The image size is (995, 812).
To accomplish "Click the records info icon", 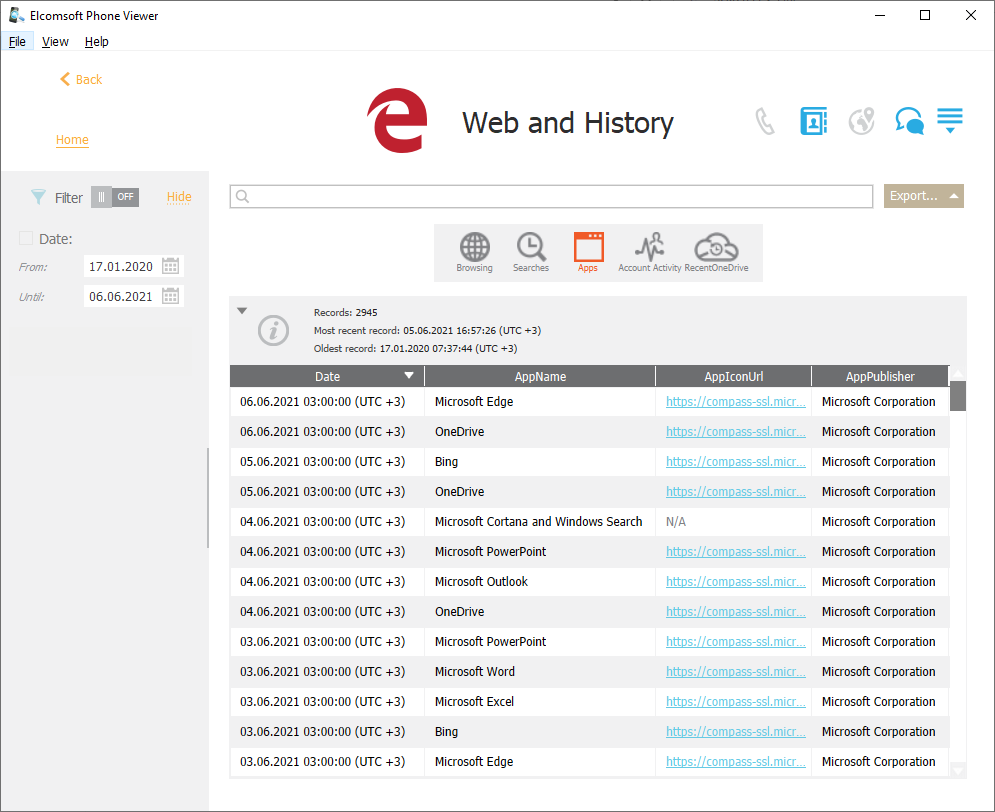I will (x=273, y=331).
